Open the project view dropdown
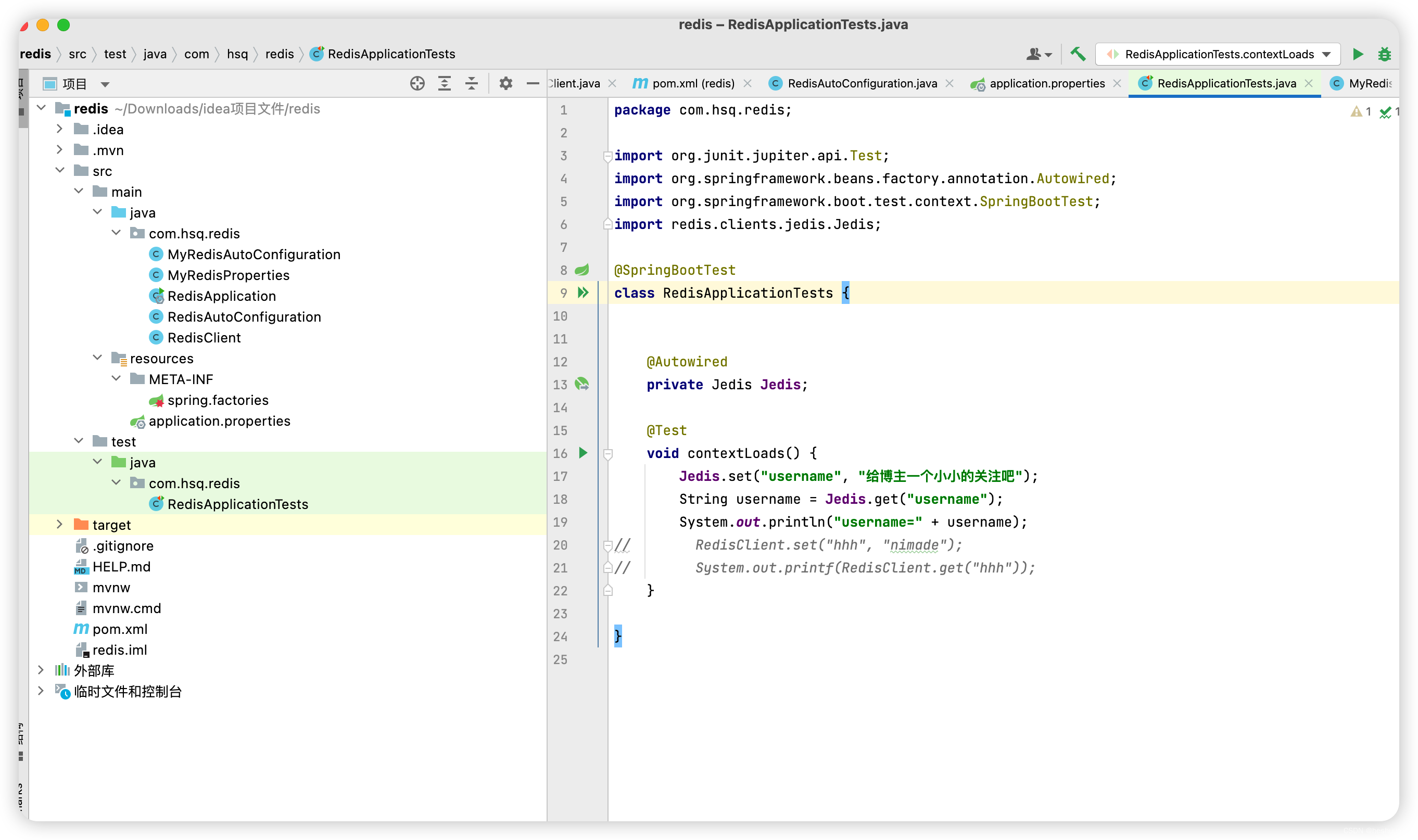 click(105, 84)
